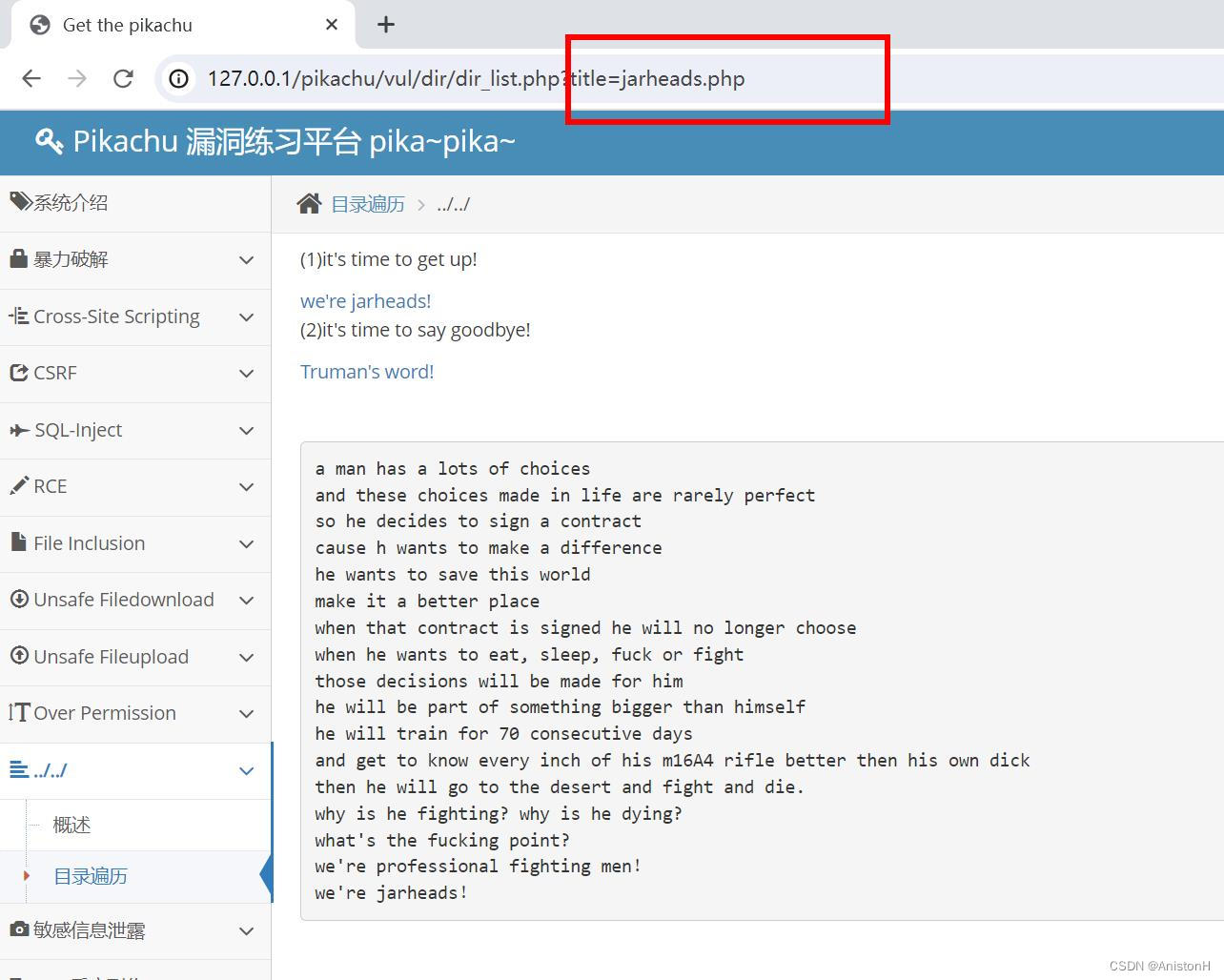
Task: Open the Over Permission sidebar menu
Action: pyautogui.click(x=135, y=713)
